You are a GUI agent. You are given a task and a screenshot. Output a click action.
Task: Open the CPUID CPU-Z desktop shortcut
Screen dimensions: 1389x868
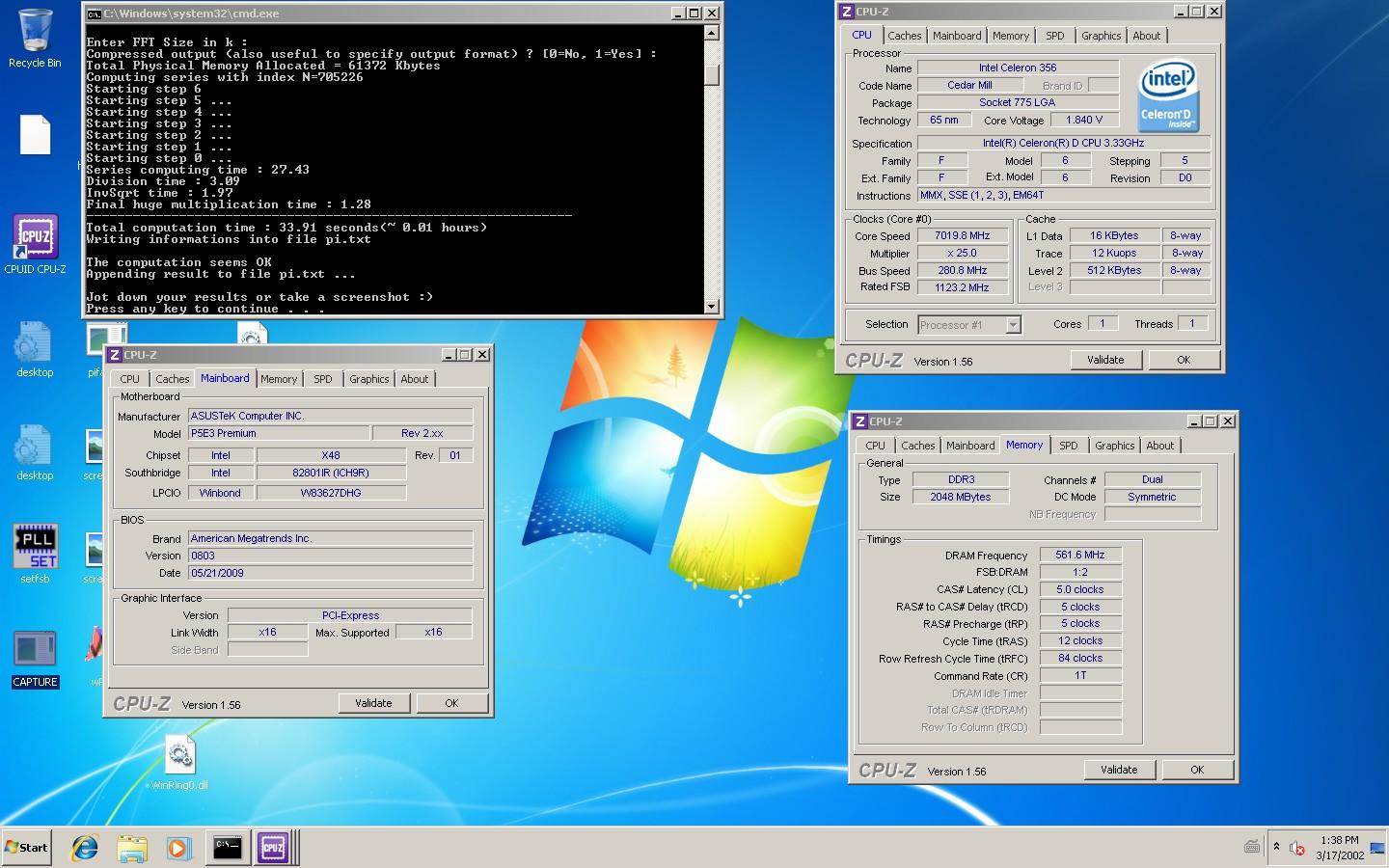[35, 243]
